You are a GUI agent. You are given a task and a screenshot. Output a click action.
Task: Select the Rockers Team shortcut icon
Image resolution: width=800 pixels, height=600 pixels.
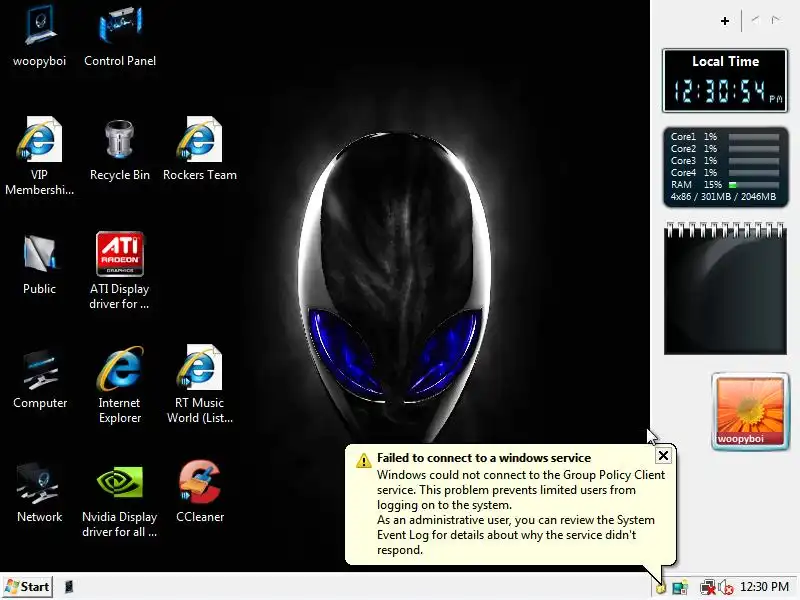point(199,149)
